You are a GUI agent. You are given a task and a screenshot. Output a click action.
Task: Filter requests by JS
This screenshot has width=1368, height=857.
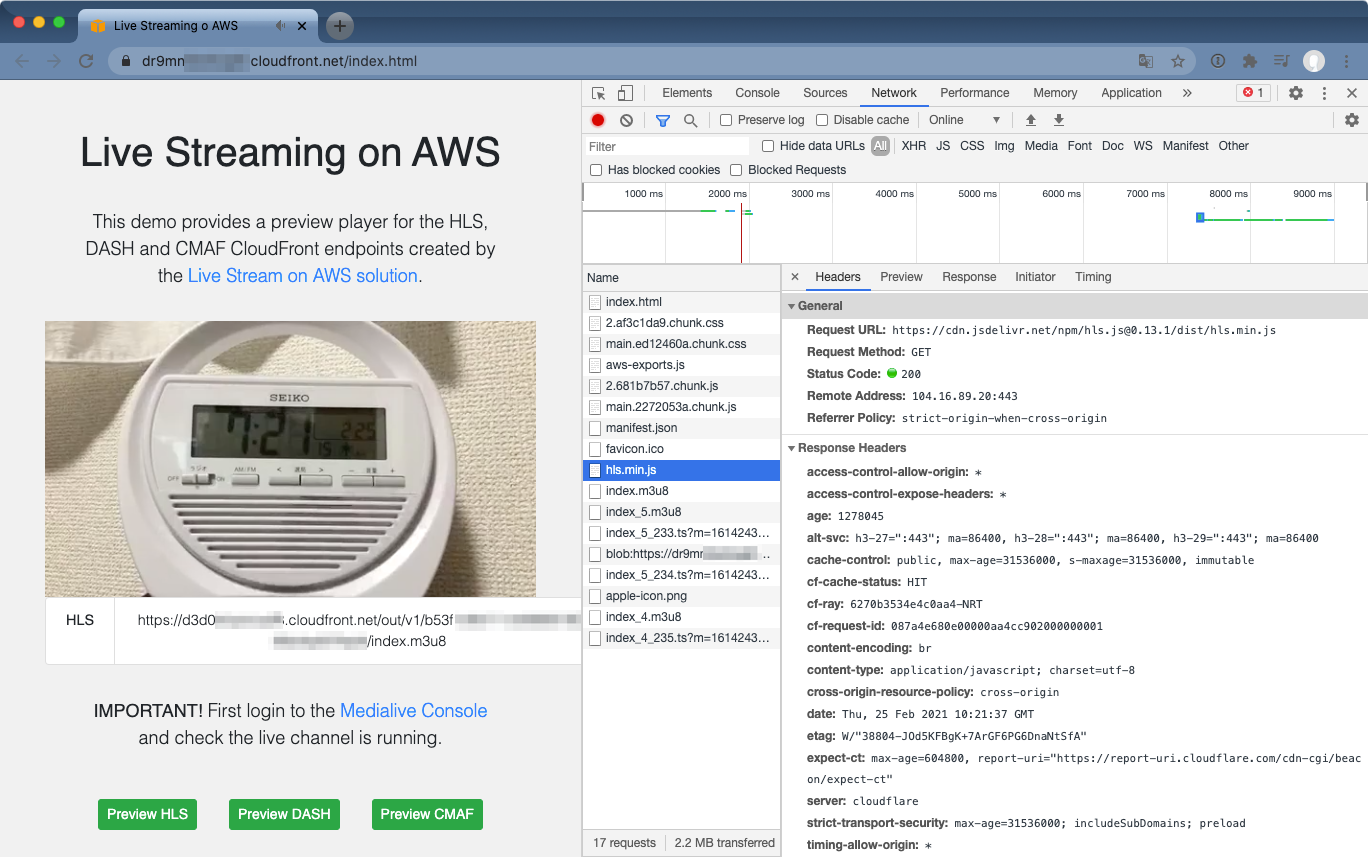click(x=943, y=146)
